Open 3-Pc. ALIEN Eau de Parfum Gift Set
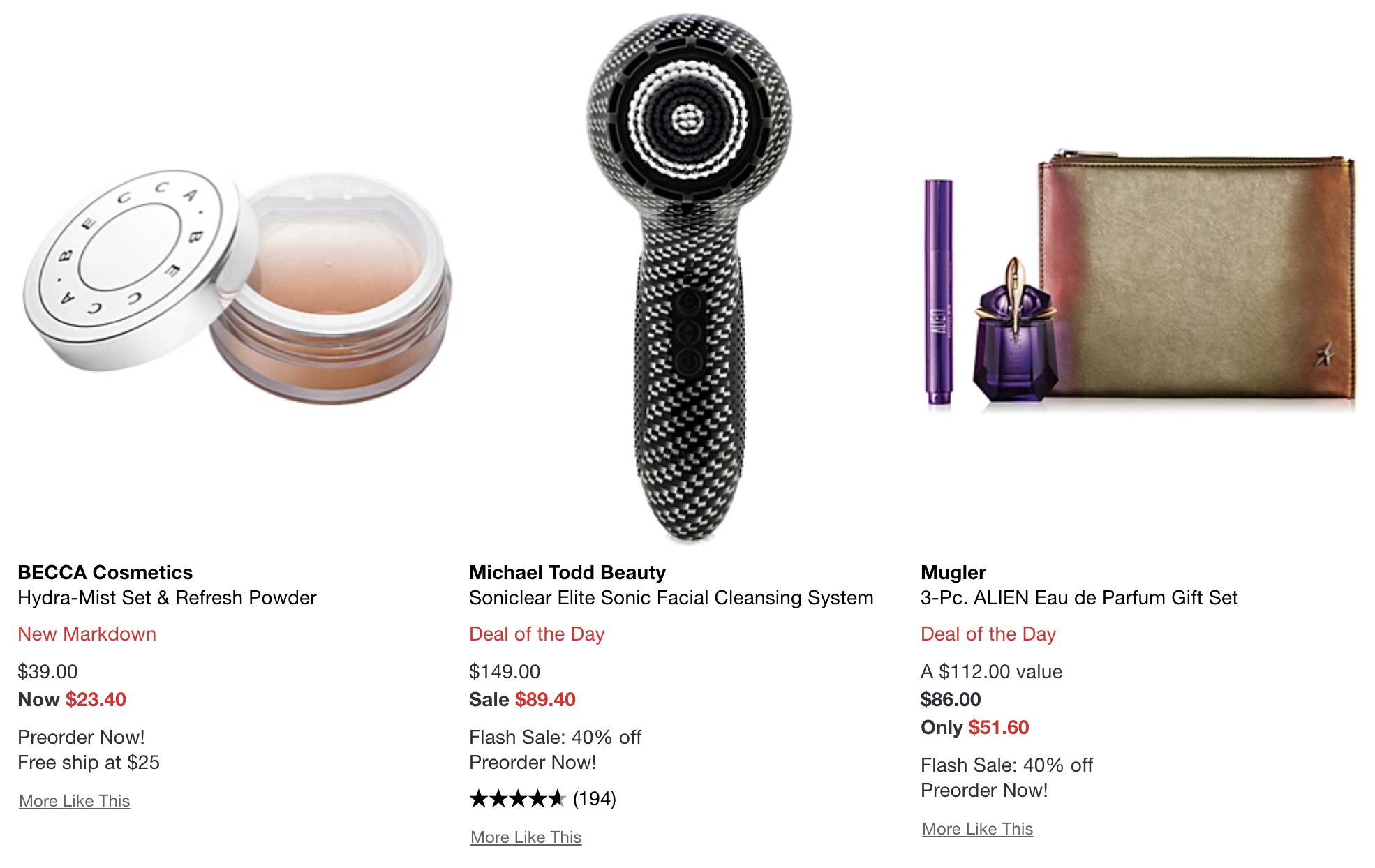Image resolution: width=1375 pixels, height=868 pixels. [1079, 598]
